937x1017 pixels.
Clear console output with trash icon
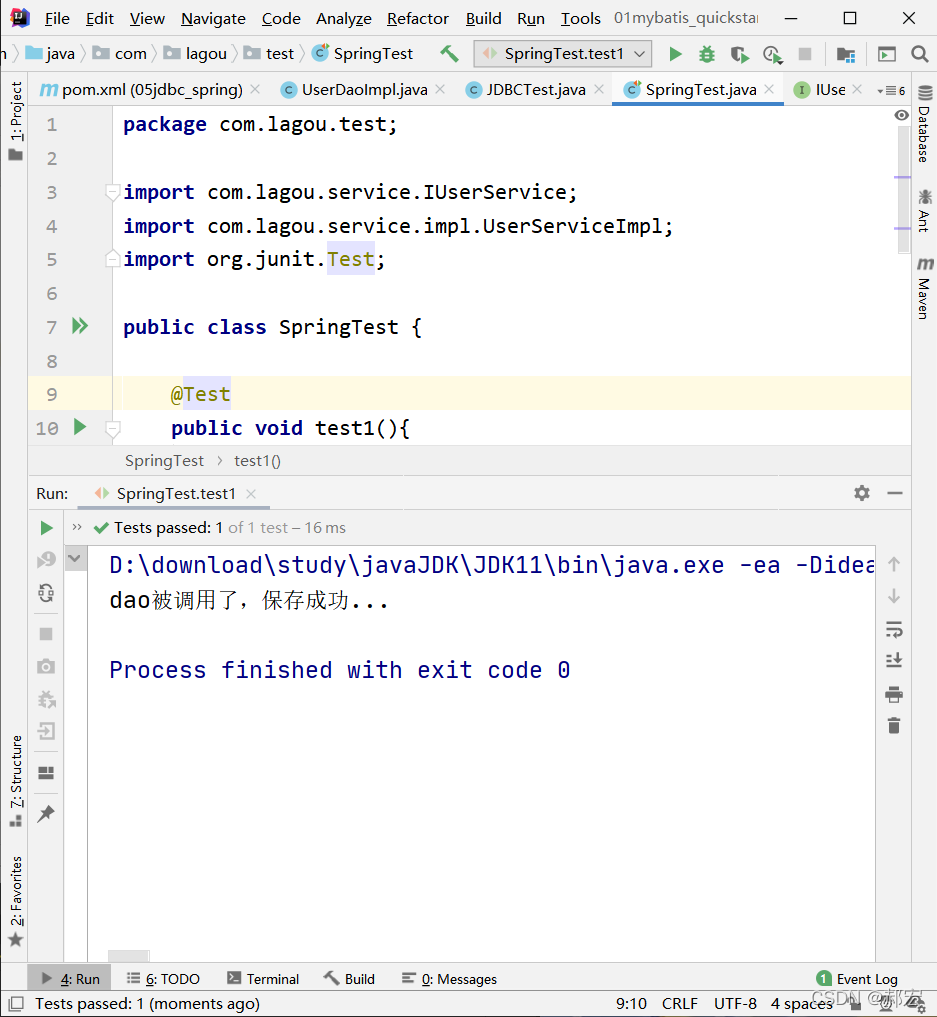[x=894, y=725]
